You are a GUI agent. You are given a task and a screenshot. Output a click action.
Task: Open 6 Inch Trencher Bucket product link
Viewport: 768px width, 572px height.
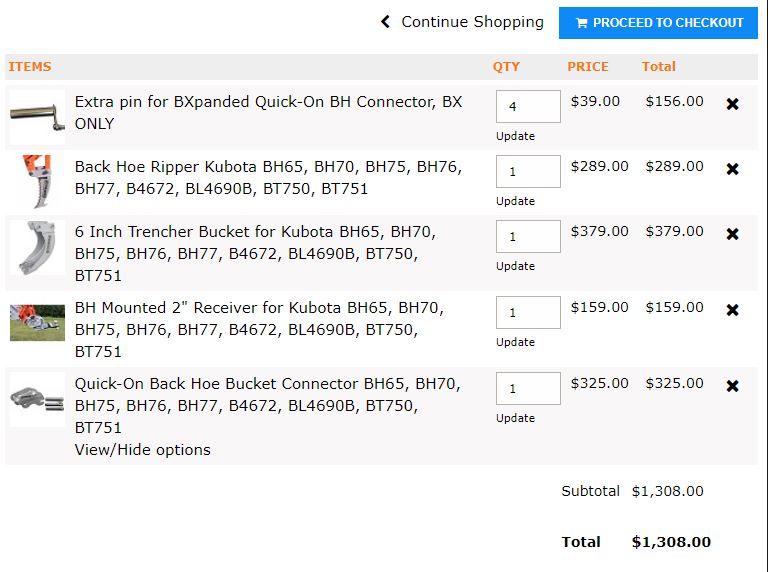(255, 254)
